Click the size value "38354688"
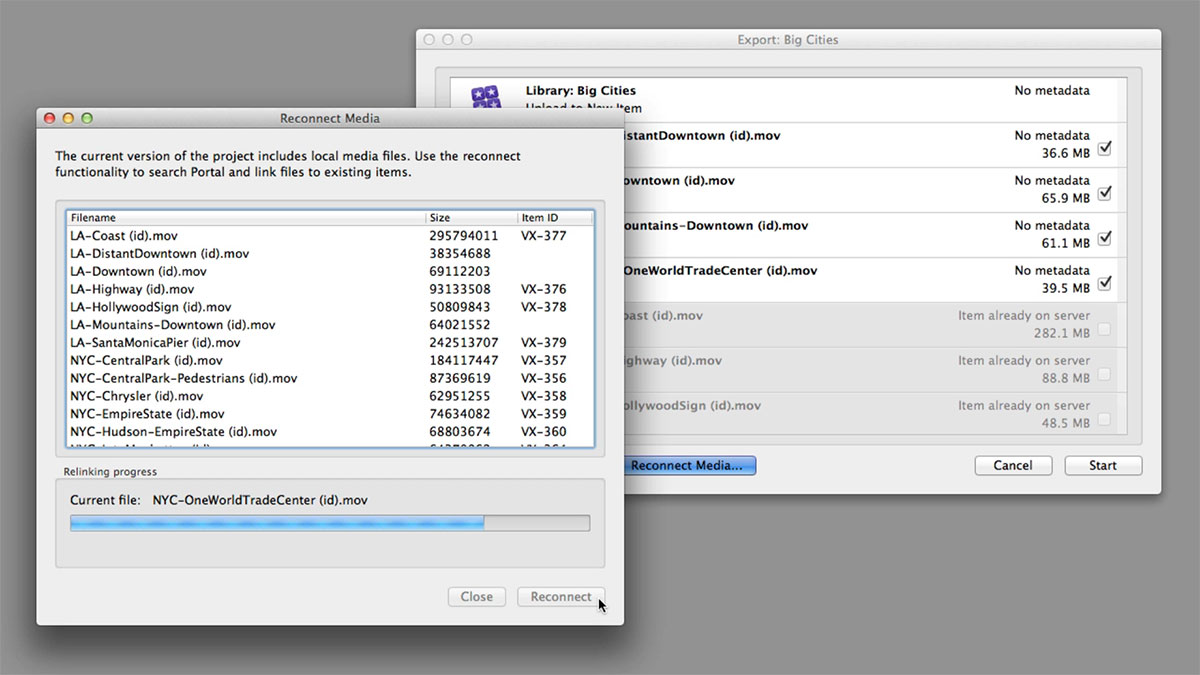1200x675 pixels. (x=459, y=254)
